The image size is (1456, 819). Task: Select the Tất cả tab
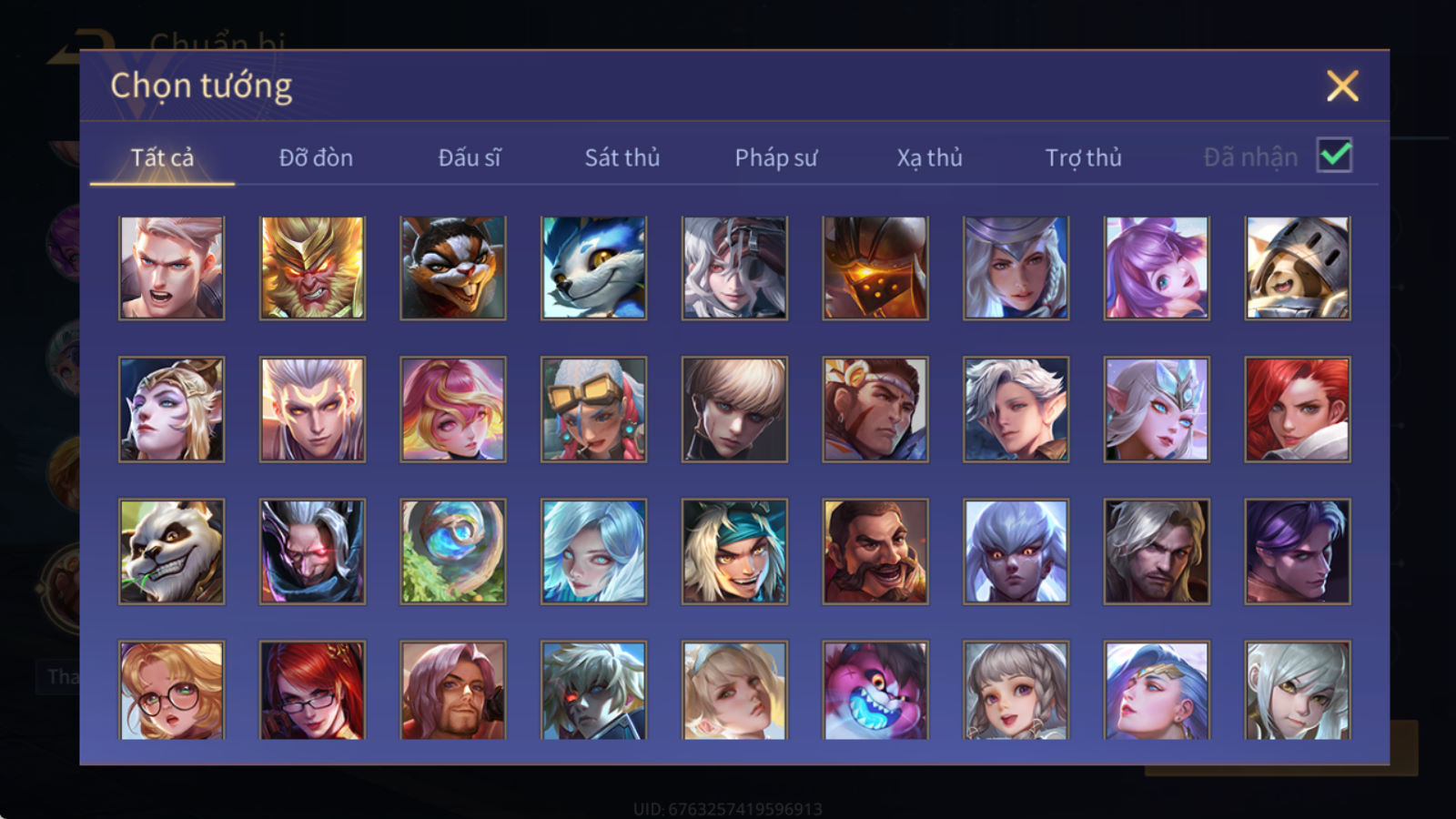click(162, 157)
